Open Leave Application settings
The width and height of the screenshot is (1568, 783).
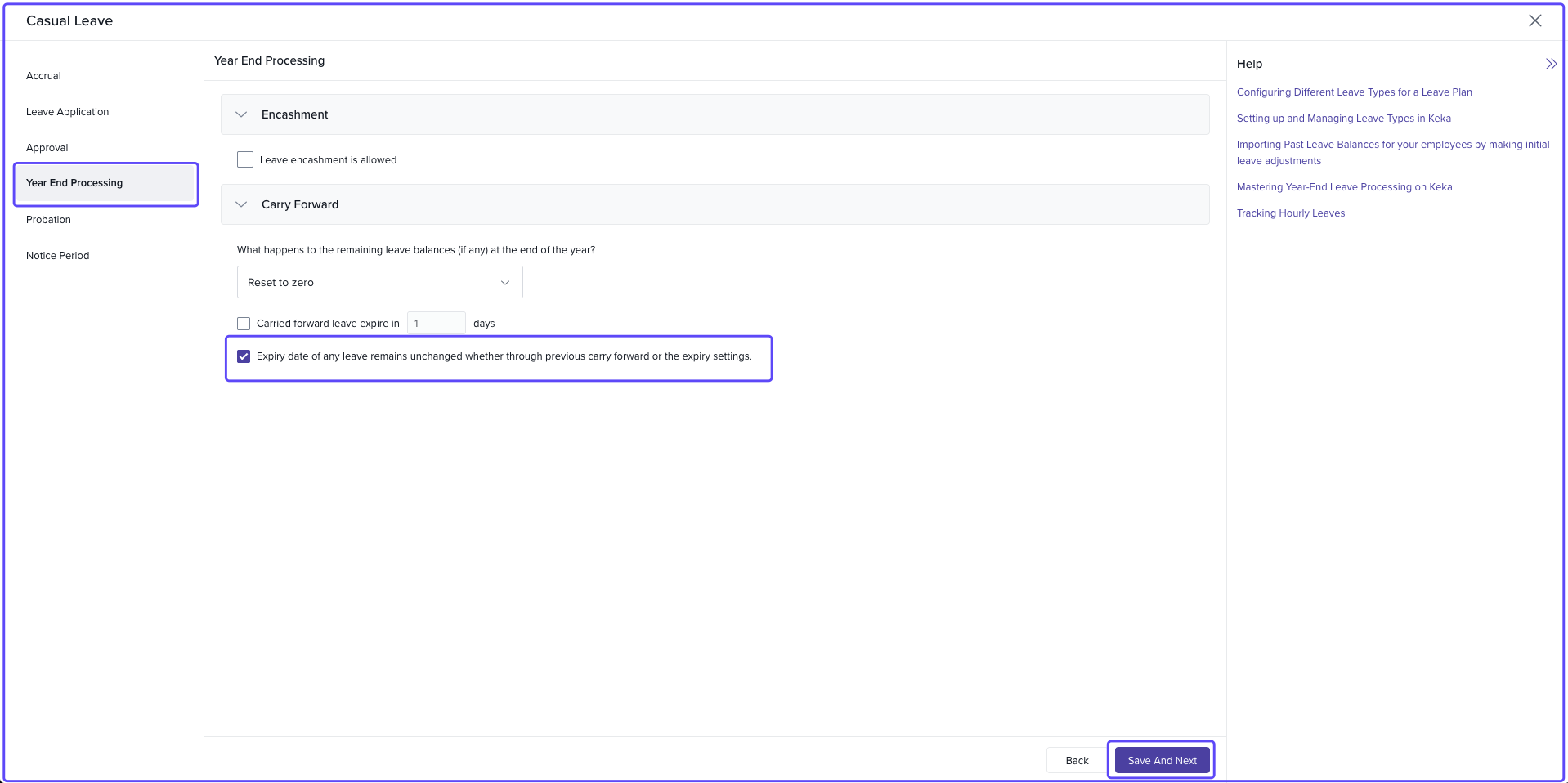(x=67, y=112)
